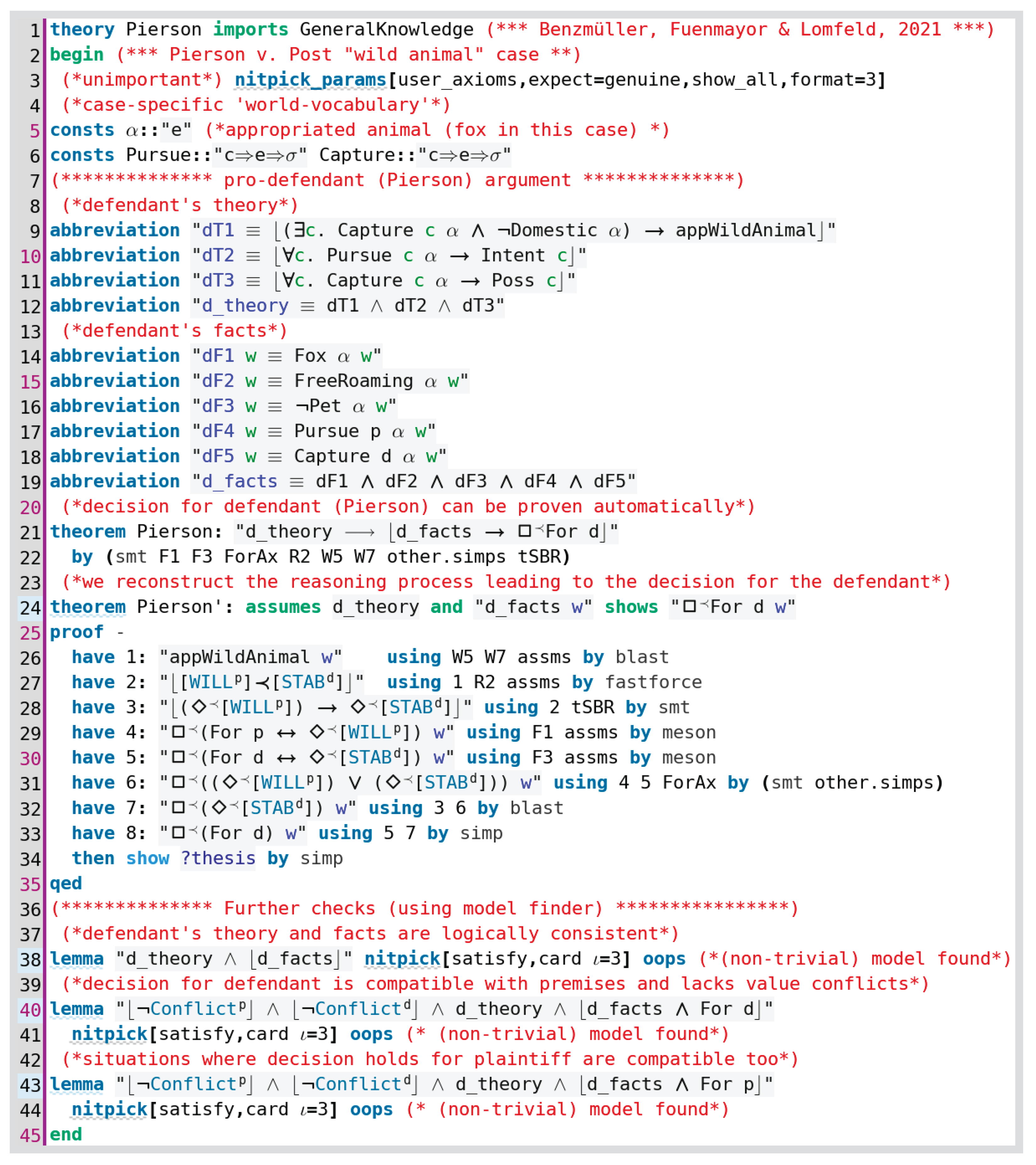The height and width of the screenshot is (1165, 1036).
Task: Click the d_theory abbreviation name on line 12
Action: pyautogui.click(x=245, y=306)
